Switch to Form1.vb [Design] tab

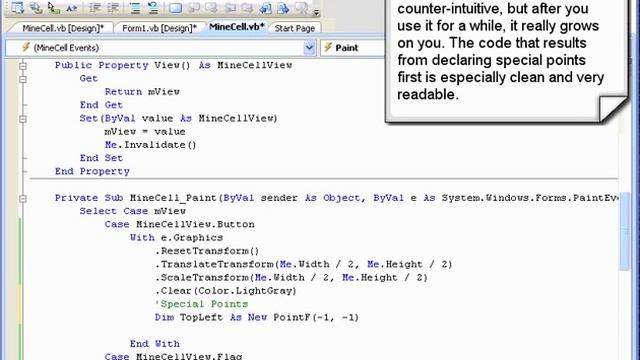pos(159,28)
